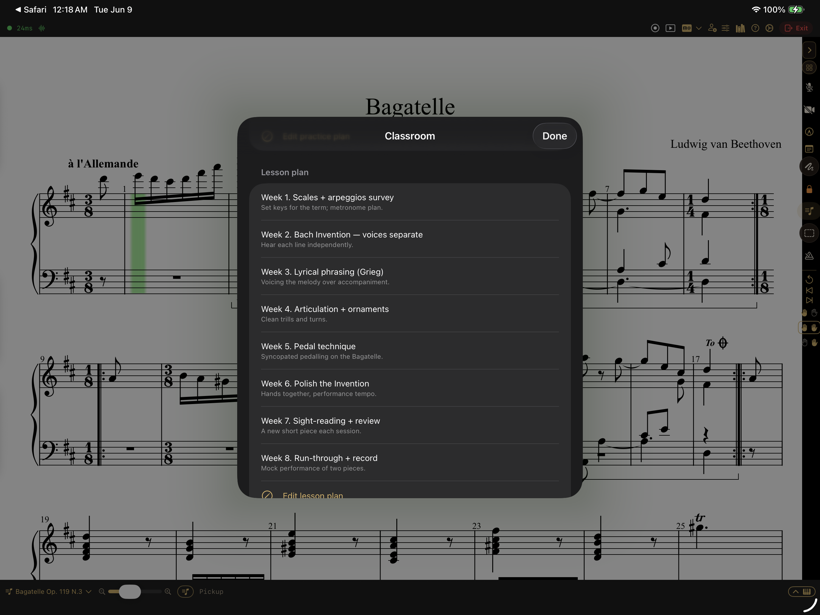Expand the chevron next to display mode icon
820x615 pixels.
coord(699,28)
